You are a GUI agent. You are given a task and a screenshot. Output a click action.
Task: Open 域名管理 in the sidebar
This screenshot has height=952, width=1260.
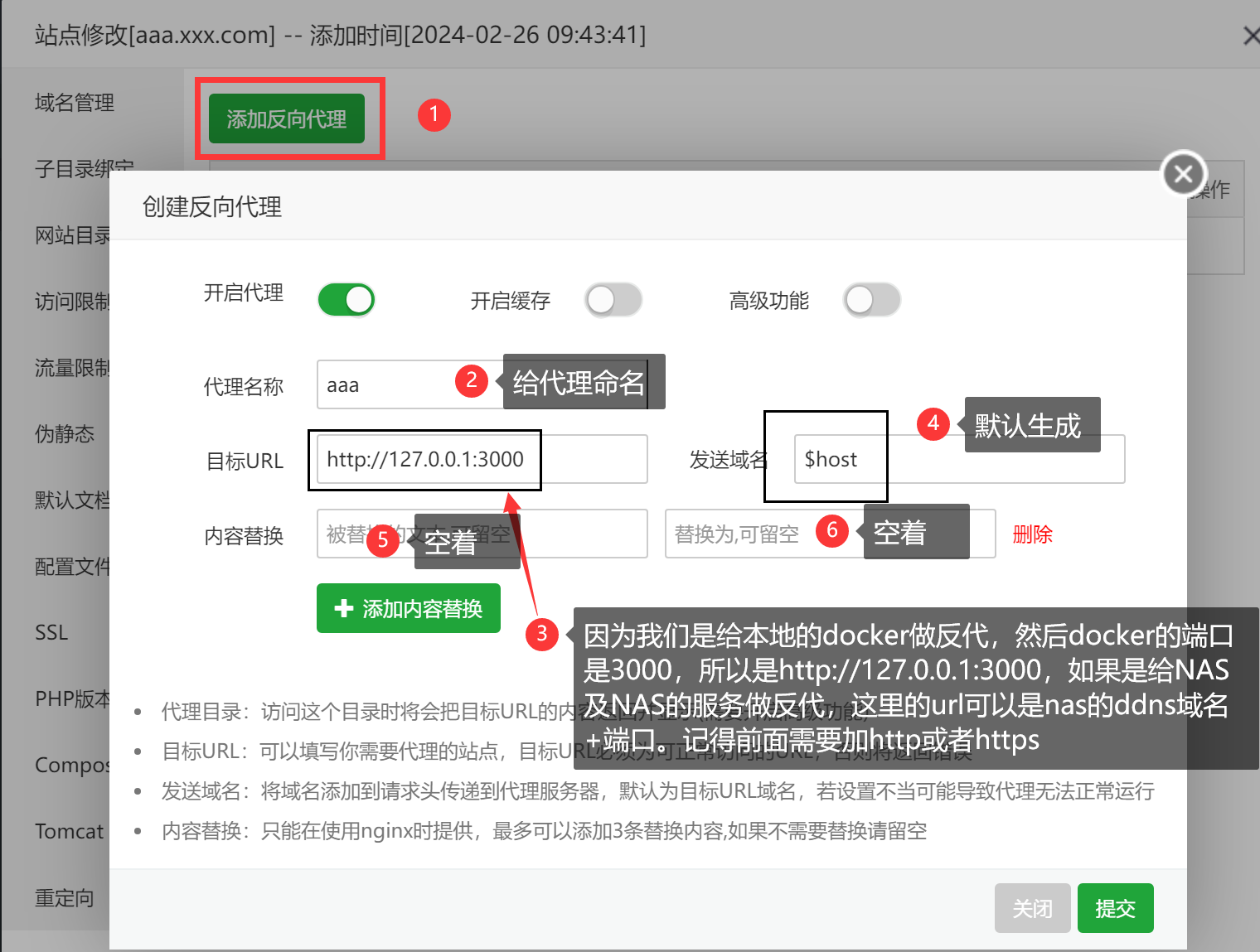[x=75, y=103]
